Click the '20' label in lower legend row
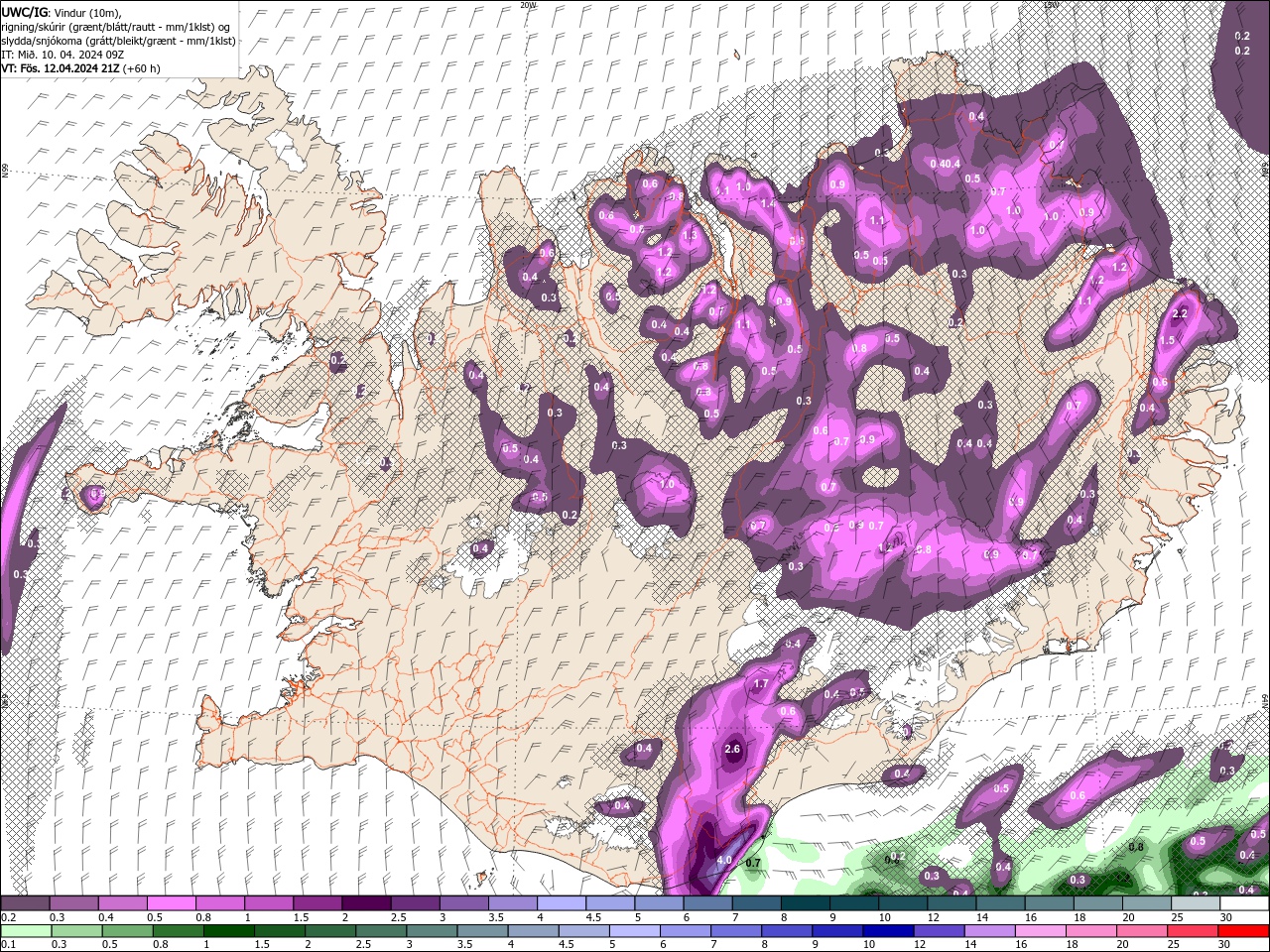The width and height of the screenshot is (1270, 952). pos(1123,945)
